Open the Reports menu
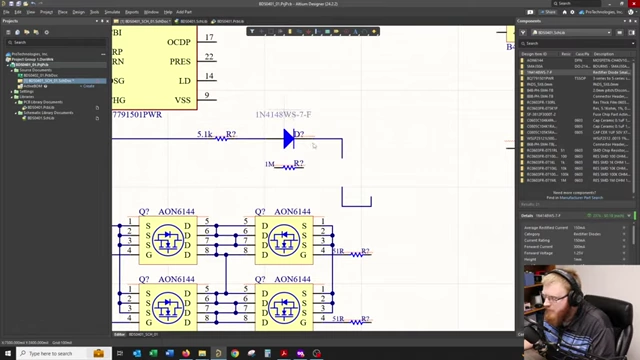640x360 pixels. [132, 12]
